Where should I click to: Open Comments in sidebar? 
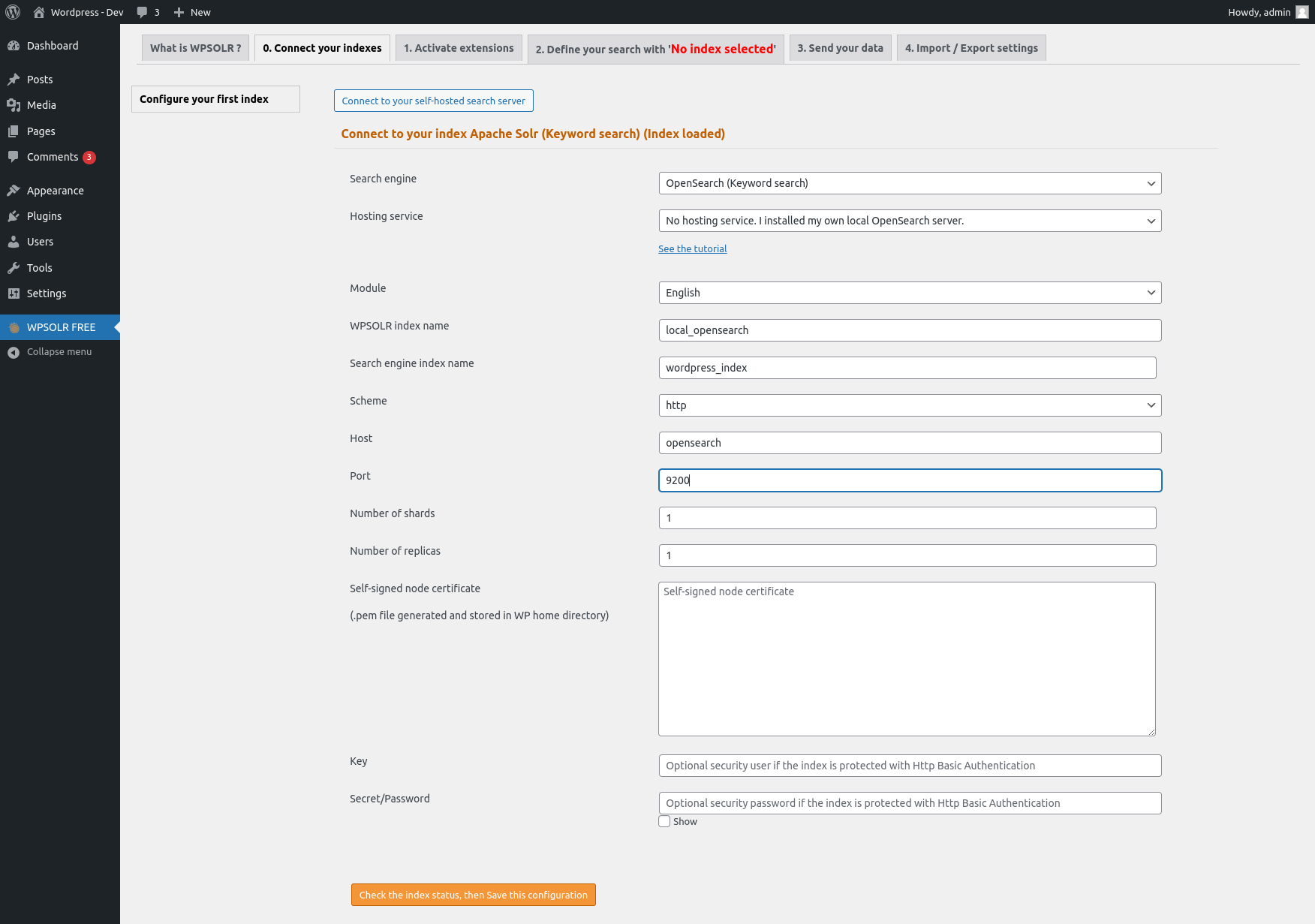click(x=60, y=157)
